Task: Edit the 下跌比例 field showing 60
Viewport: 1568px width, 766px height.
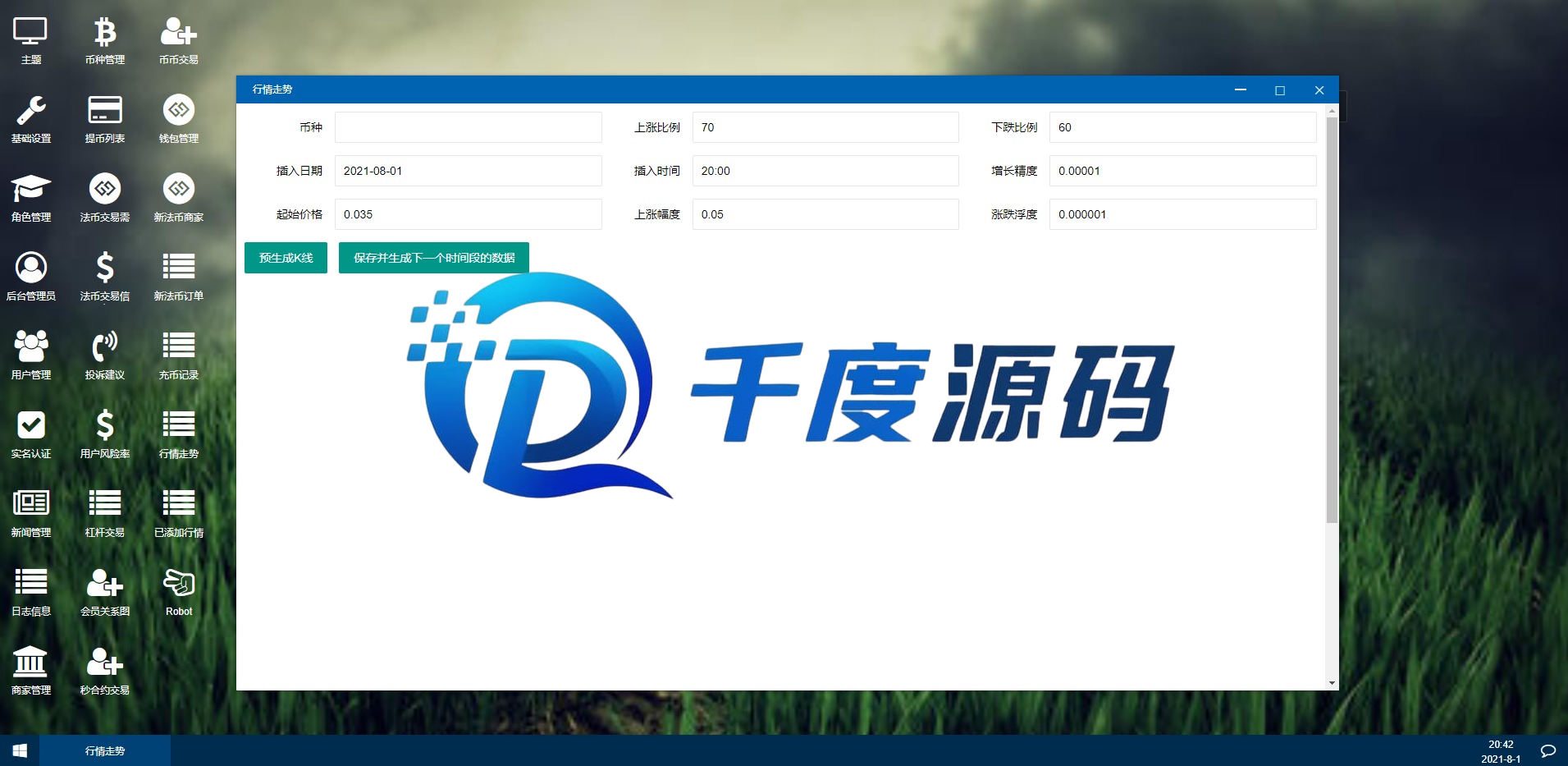Action: point(1182,127)
